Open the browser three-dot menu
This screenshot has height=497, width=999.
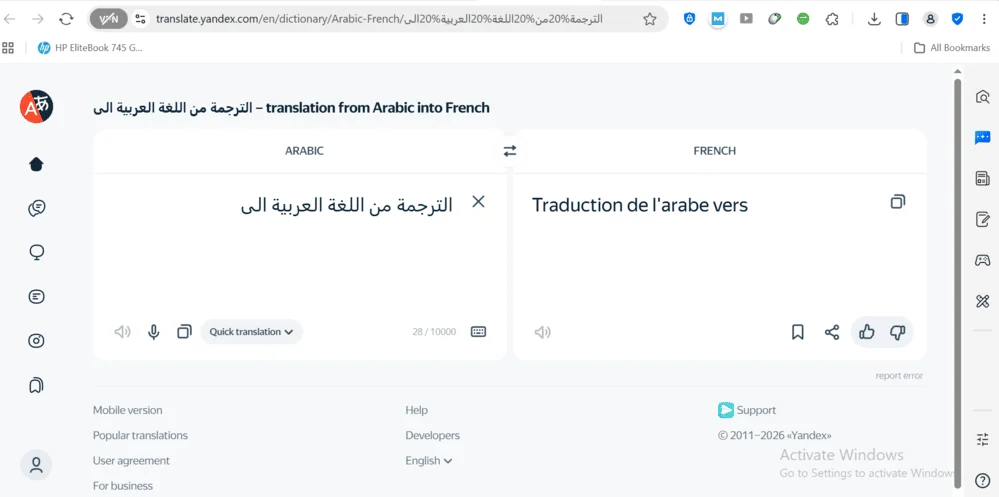point(985,19)
